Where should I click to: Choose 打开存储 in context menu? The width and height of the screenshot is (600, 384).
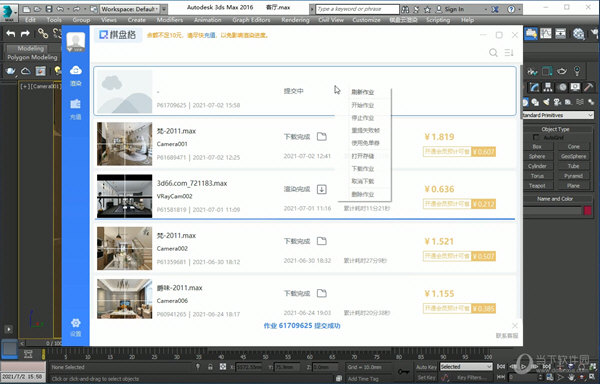363,156
